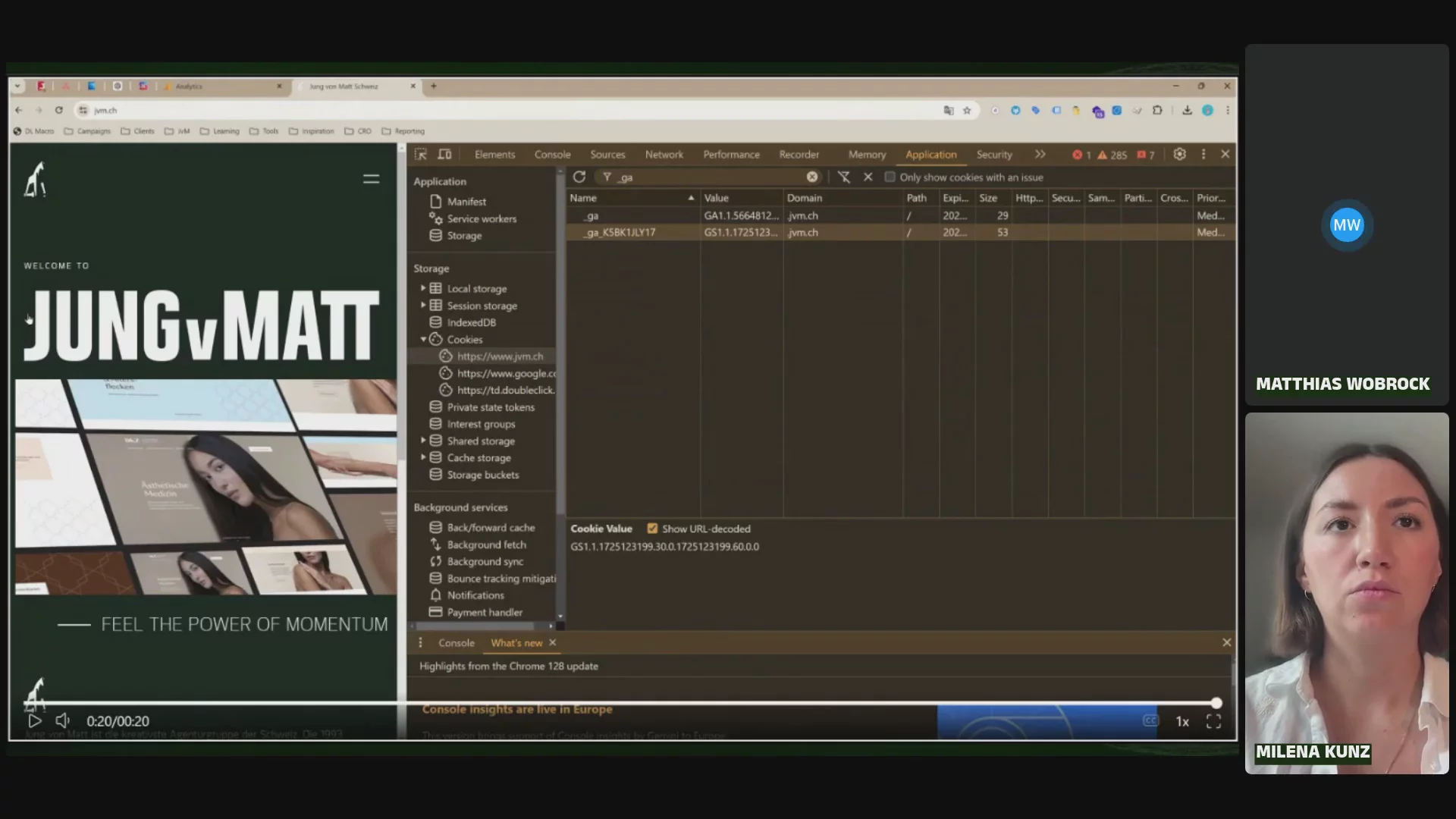Open the translate icon in the address bar

[949, 110]
